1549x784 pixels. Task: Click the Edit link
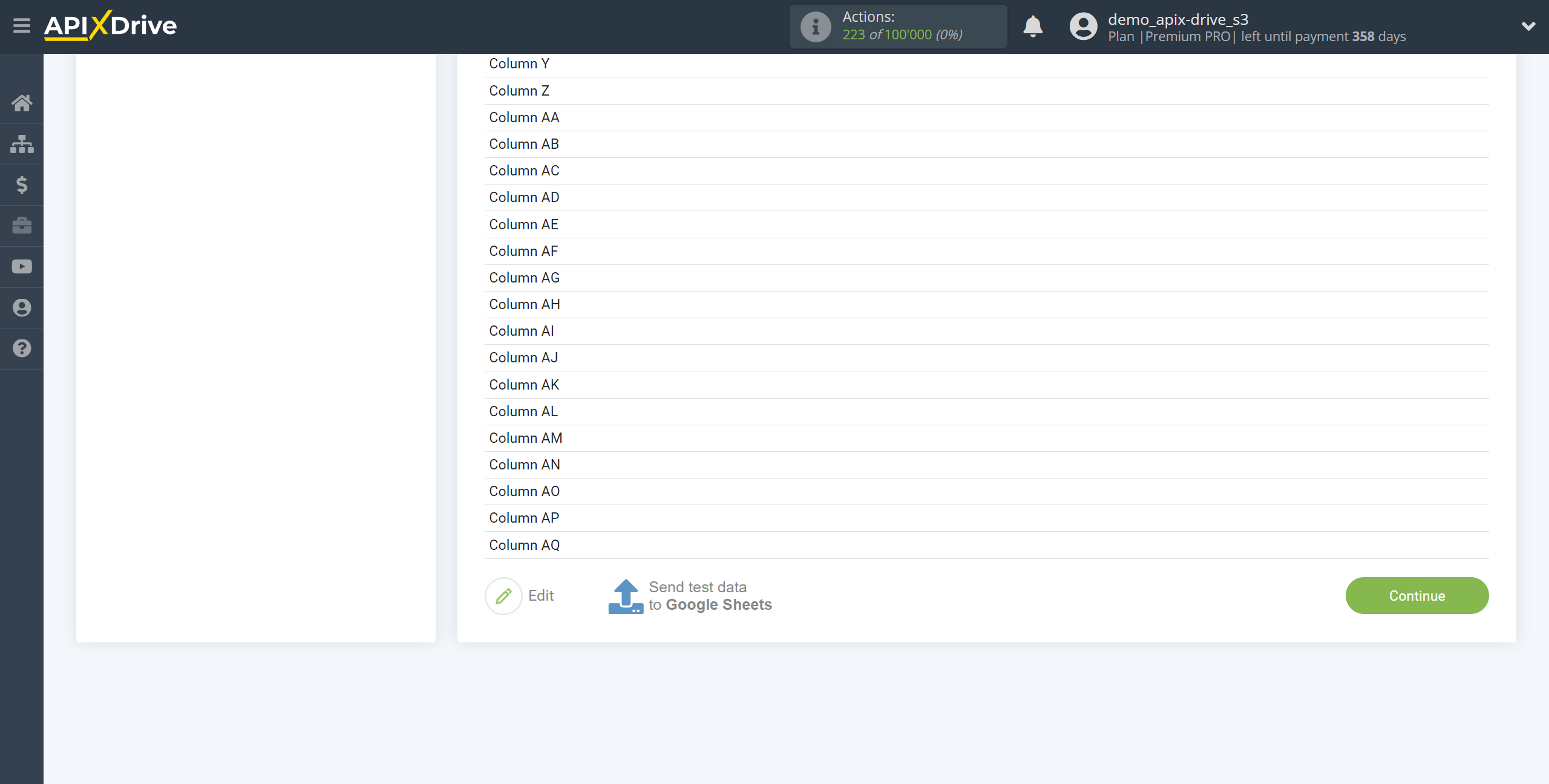[x=541, y=596]
